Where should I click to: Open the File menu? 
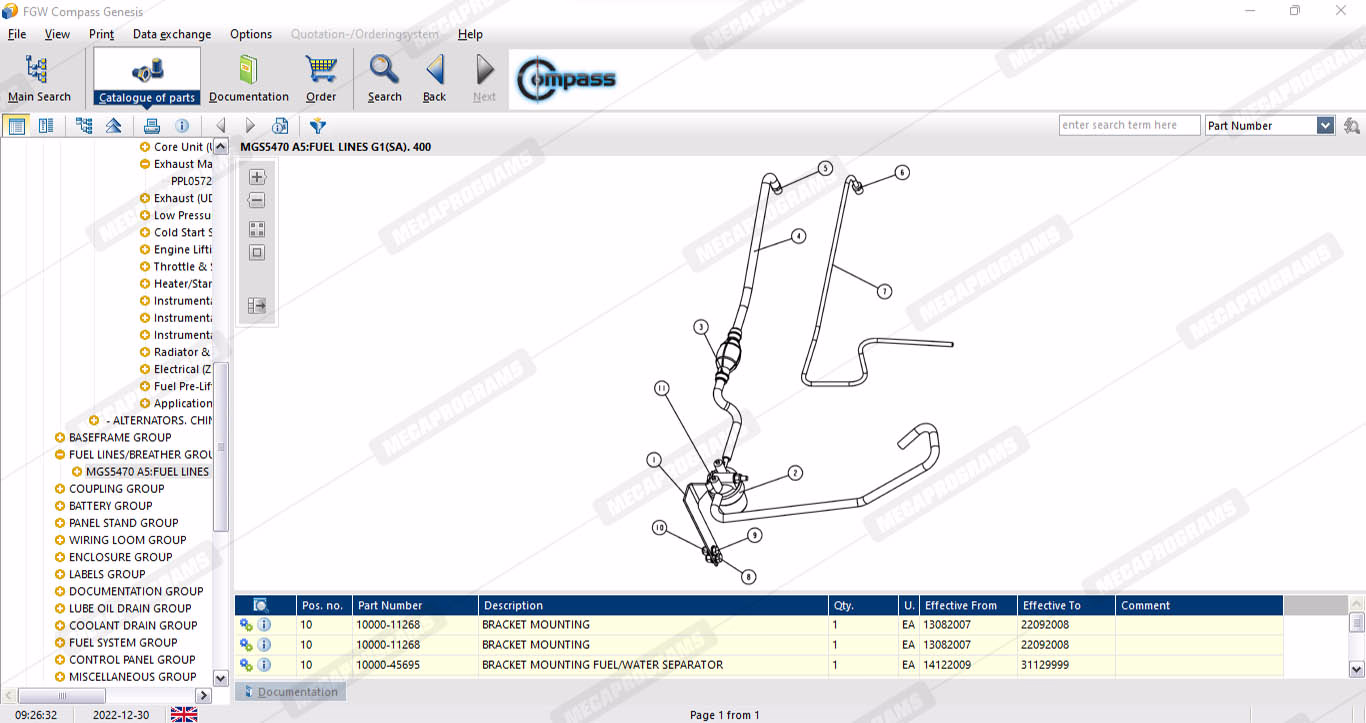point(17,34)
